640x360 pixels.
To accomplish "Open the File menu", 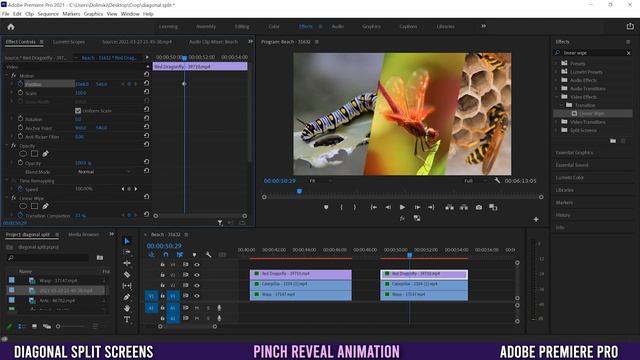I will tap(5, 14).
